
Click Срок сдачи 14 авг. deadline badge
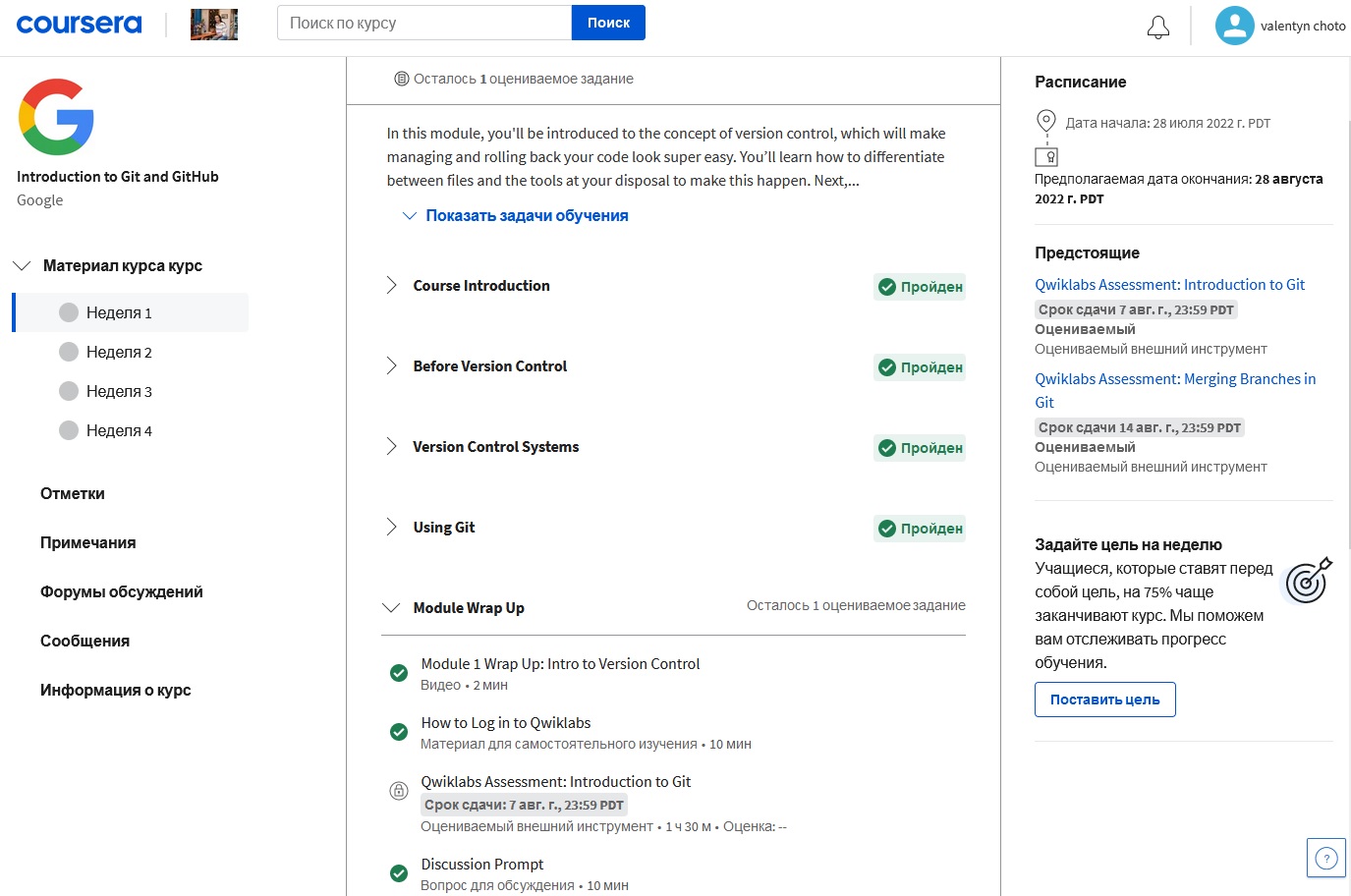(1140, 427)
